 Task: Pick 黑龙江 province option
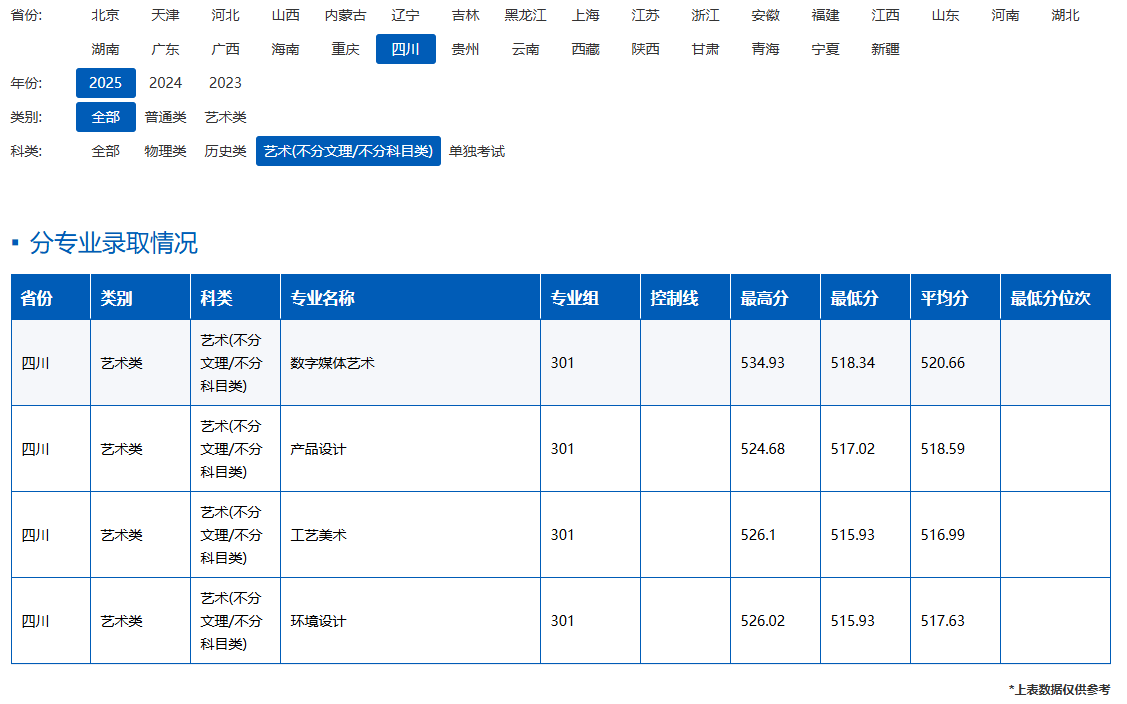point(525,15)
